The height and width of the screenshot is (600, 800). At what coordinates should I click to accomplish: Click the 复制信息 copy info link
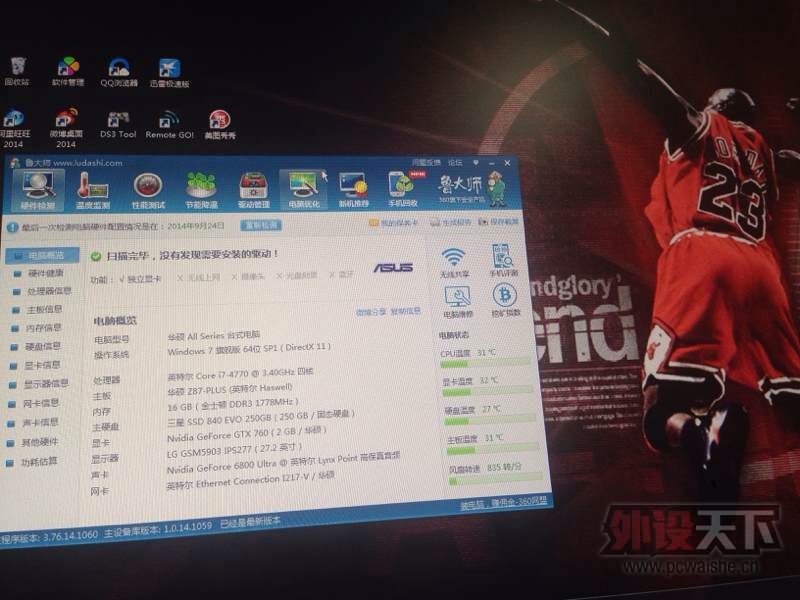tap(406, 311)
